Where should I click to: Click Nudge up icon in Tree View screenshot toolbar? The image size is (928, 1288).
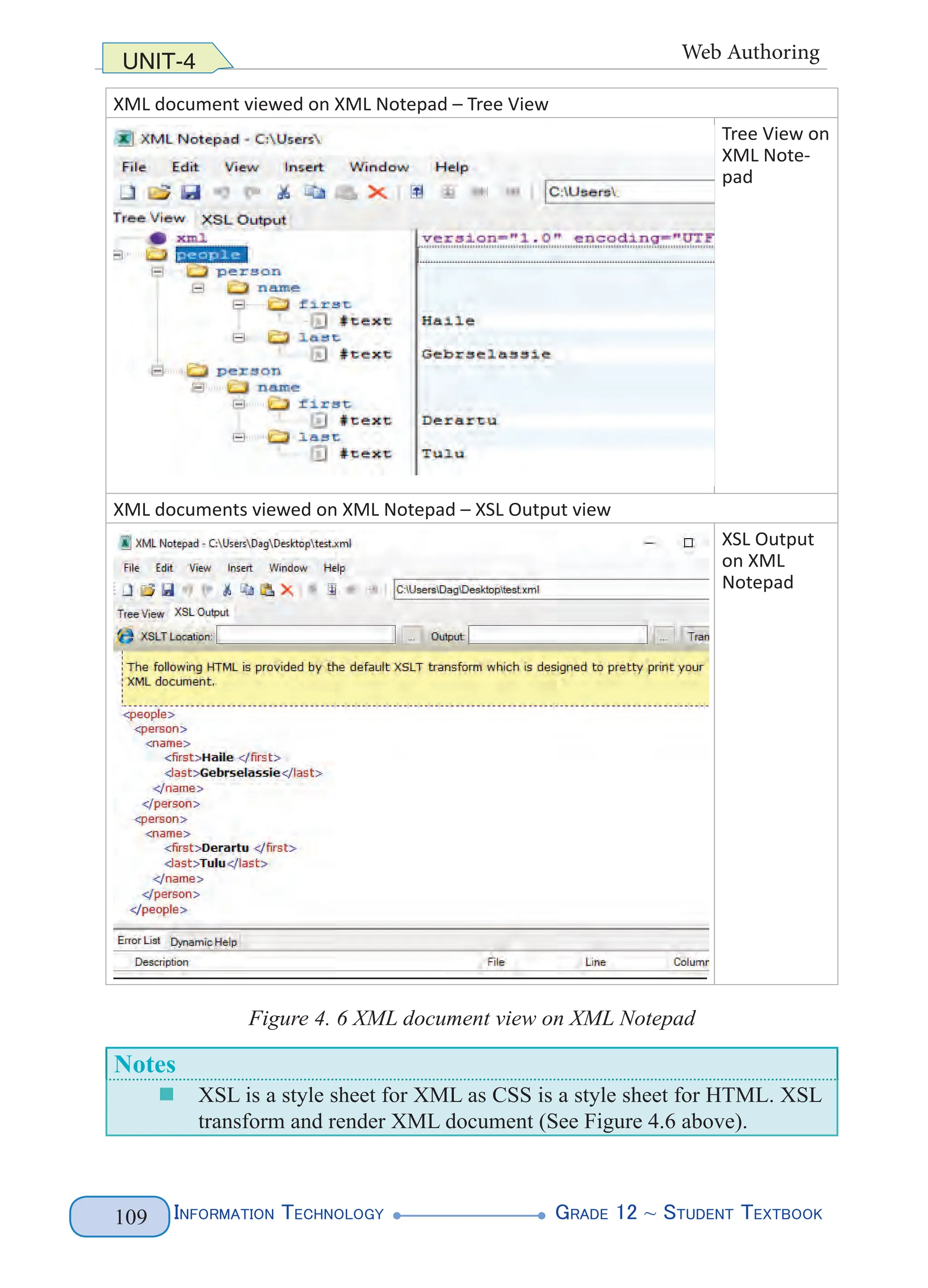[x=417, y=192]
